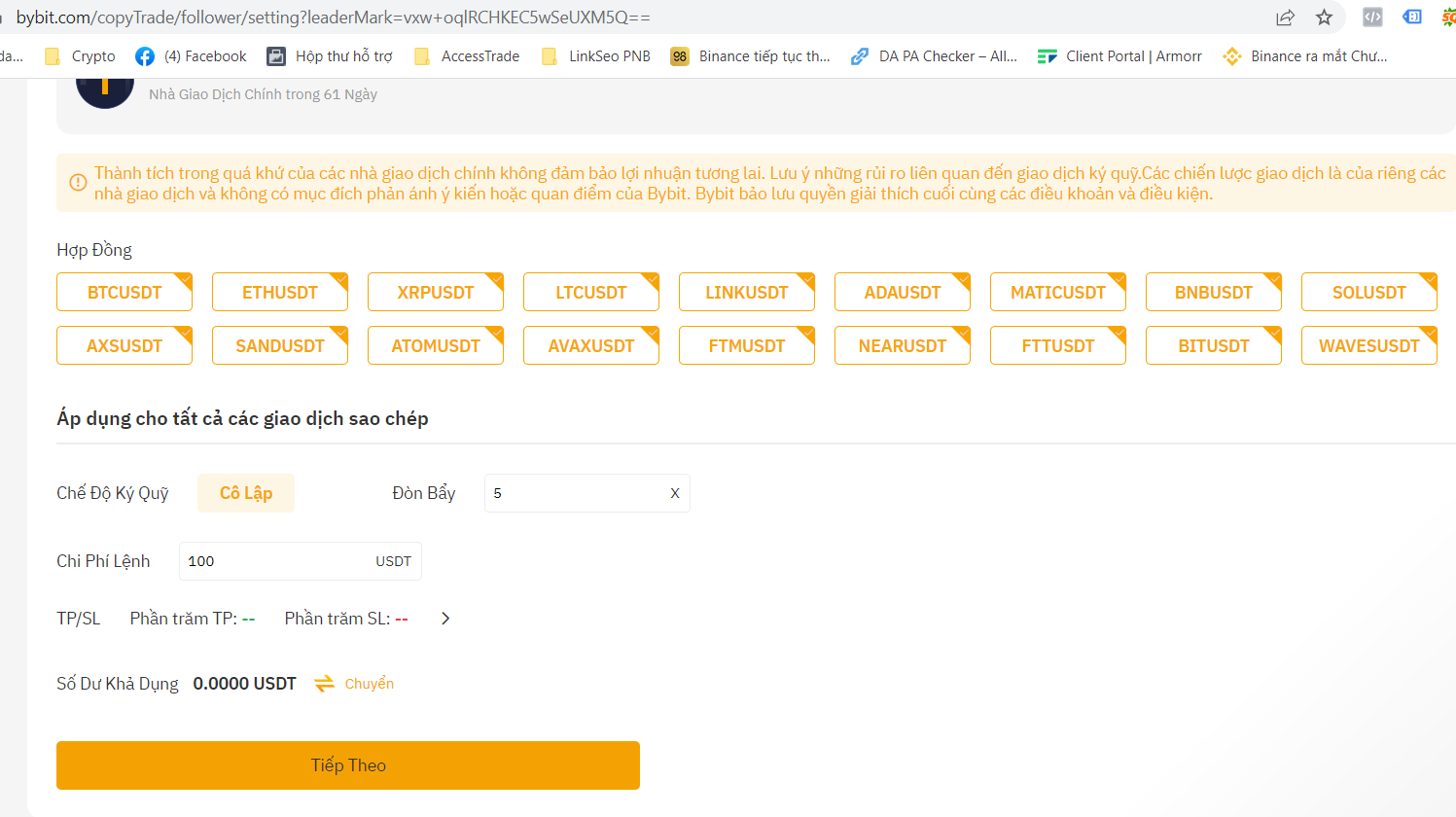Click the browser address bar URL

(x=334, y=18)
